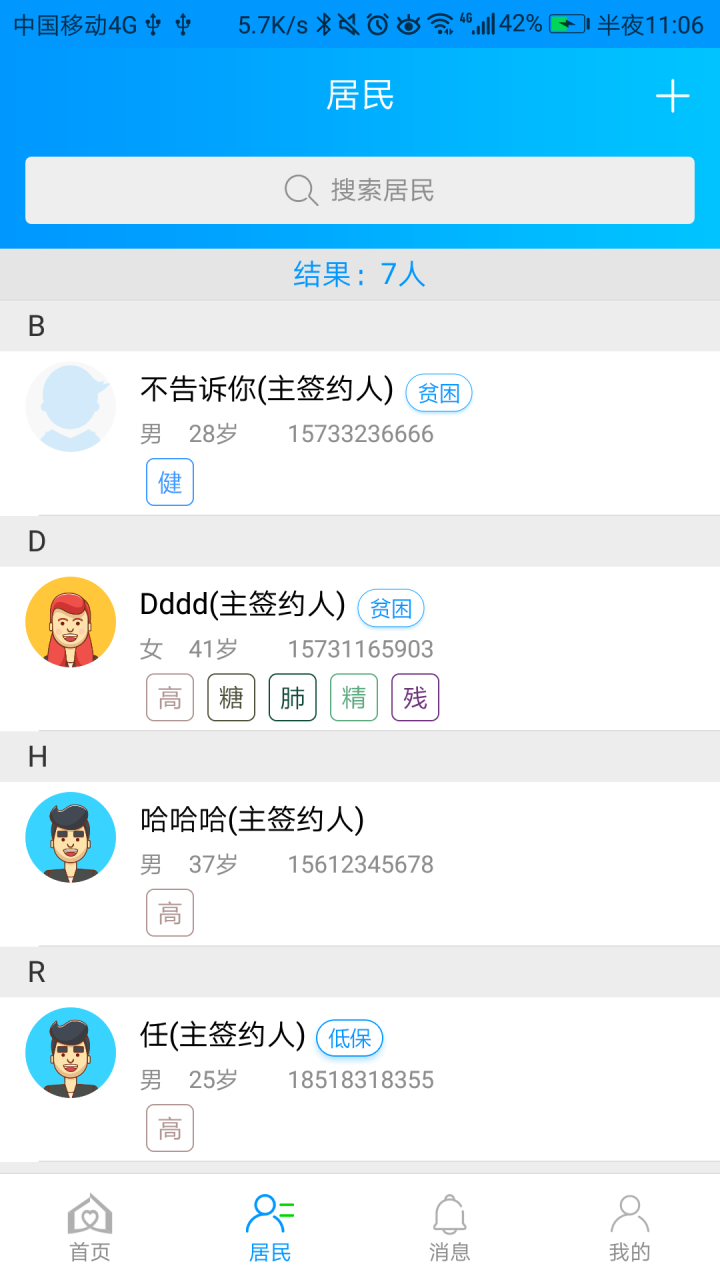Screen dimensions: 720x1280
Task: Tap the home (首页) icon in bottom navigation
Action: [89, 1222]
